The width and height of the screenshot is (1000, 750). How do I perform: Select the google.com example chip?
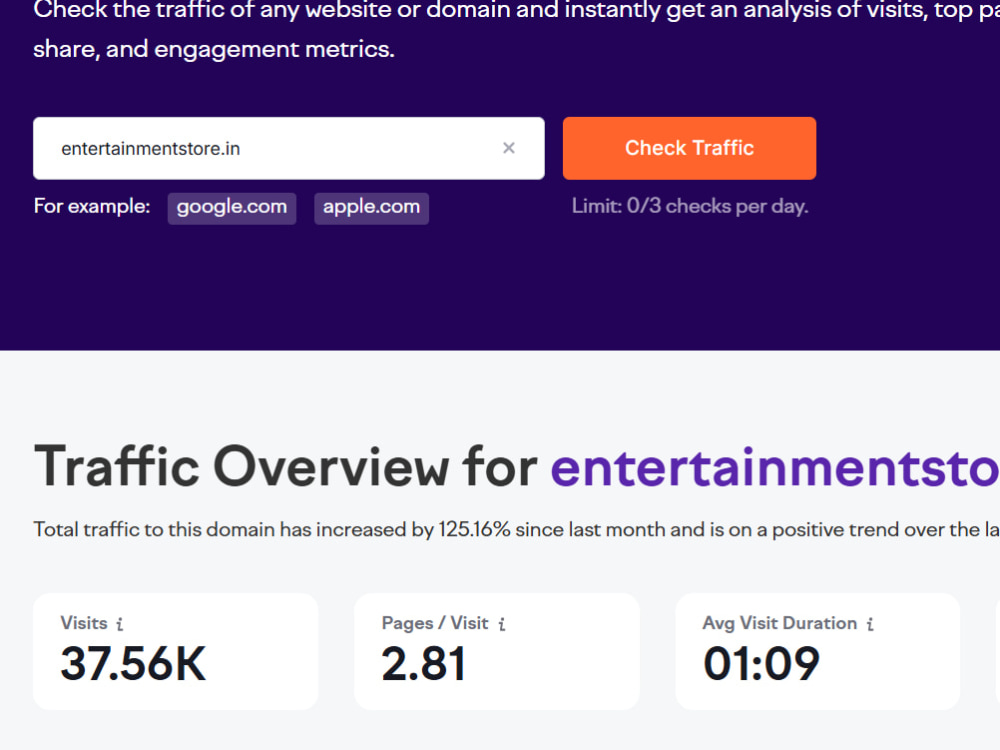coord(232,208)
